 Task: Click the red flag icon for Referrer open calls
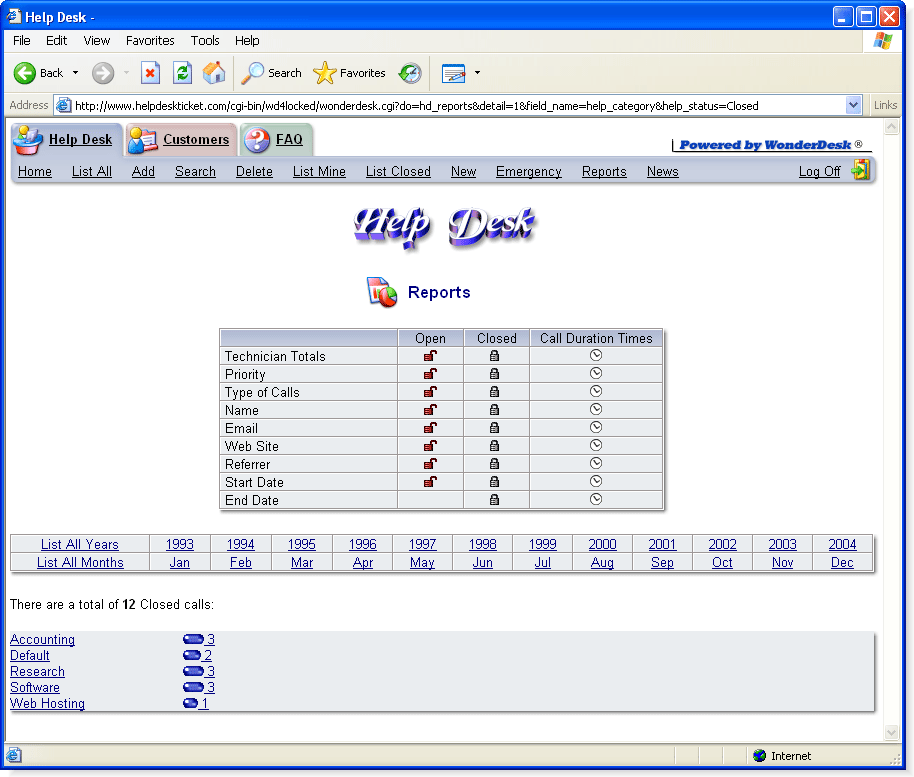tap(430, 464)
